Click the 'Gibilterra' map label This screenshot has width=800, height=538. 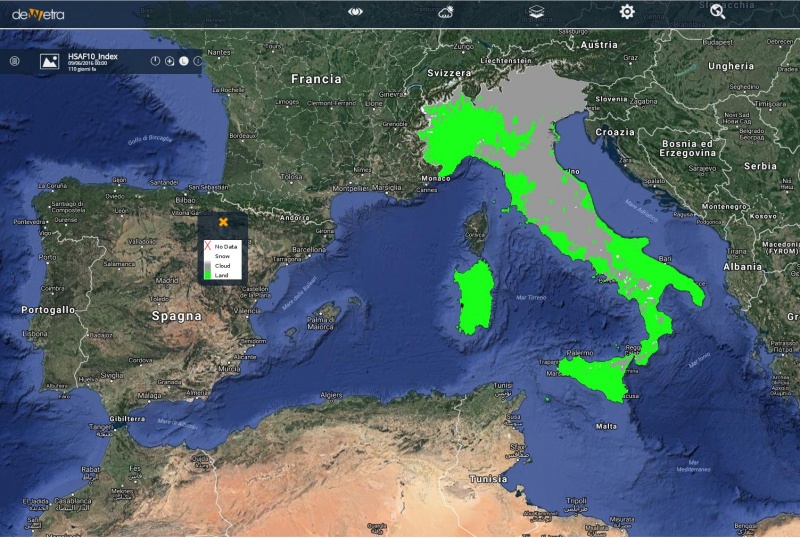click(x=127, y=419)
